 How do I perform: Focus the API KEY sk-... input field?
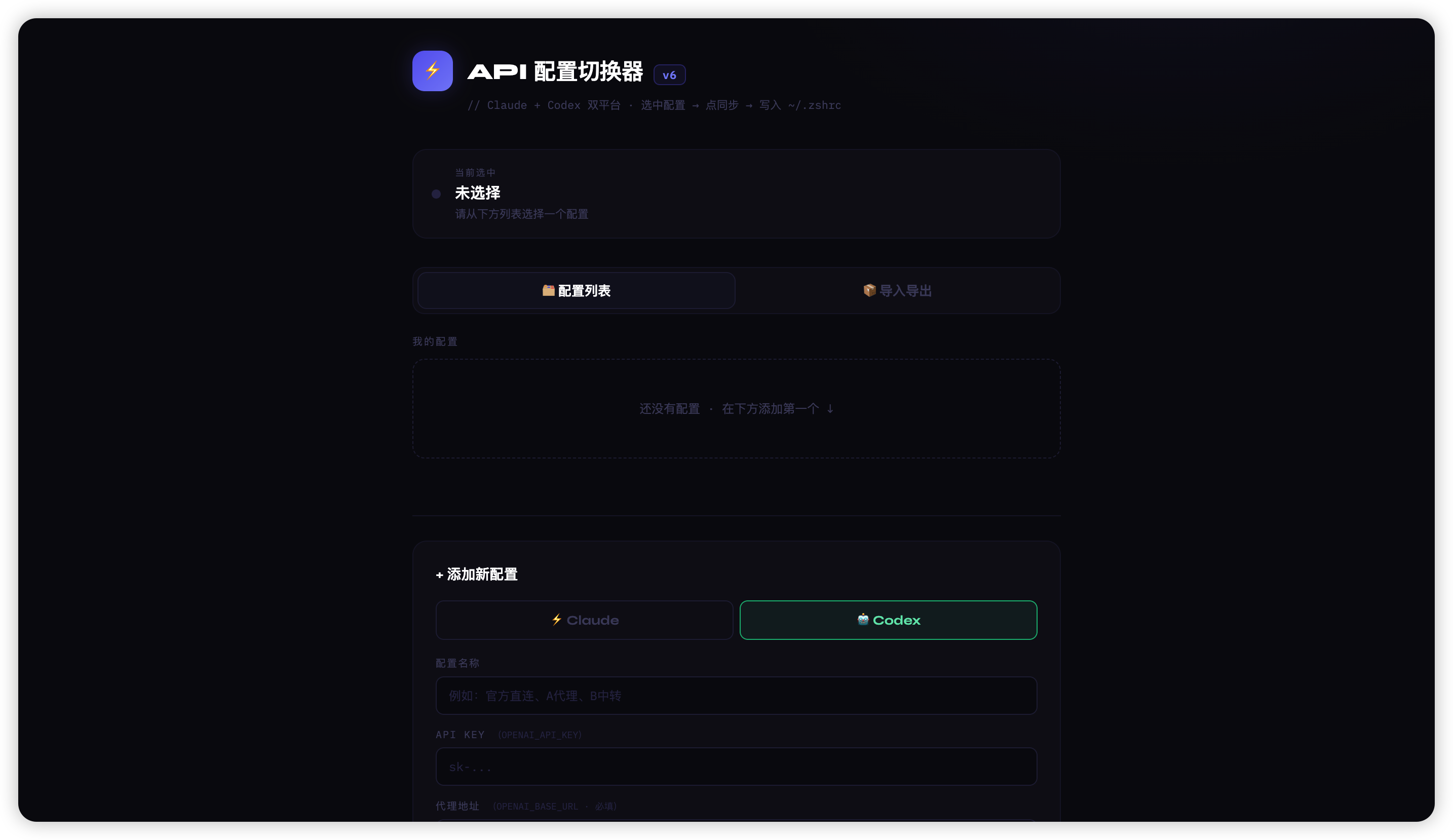click(x=736, y=767)
